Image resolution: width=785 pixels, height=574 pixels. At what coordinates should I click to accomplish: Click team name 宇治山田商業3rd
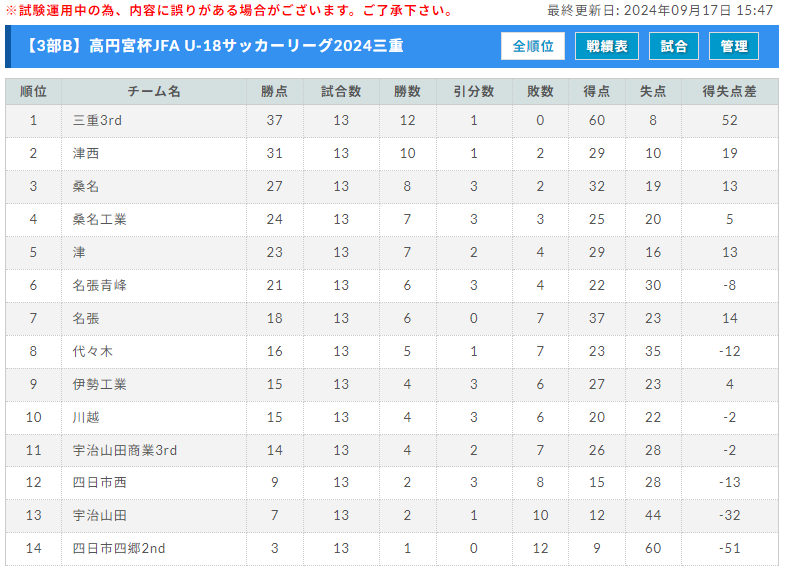(x=125, y=450)
